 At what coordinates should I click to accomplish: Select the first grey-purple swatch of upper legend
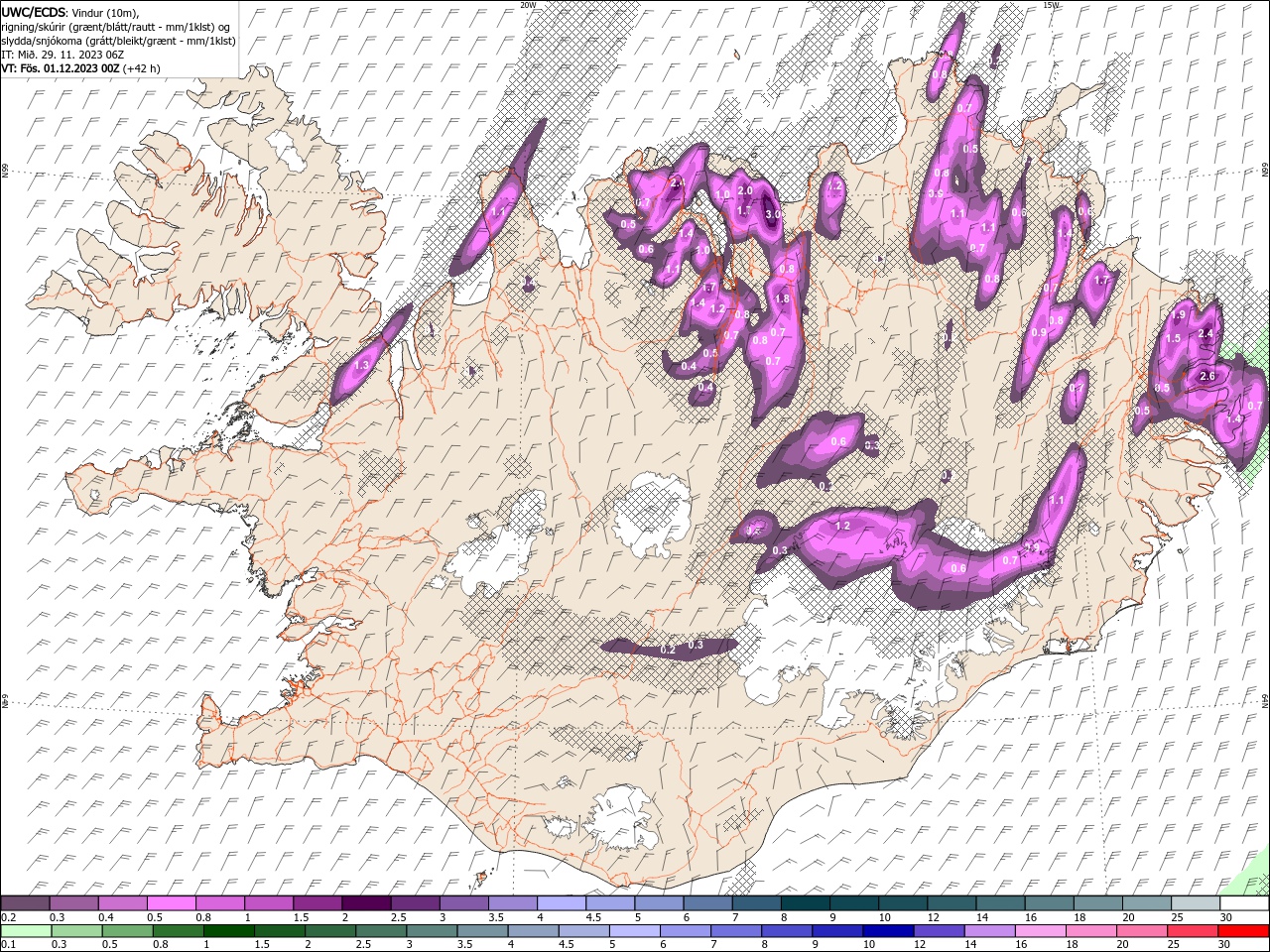(25, 903)
